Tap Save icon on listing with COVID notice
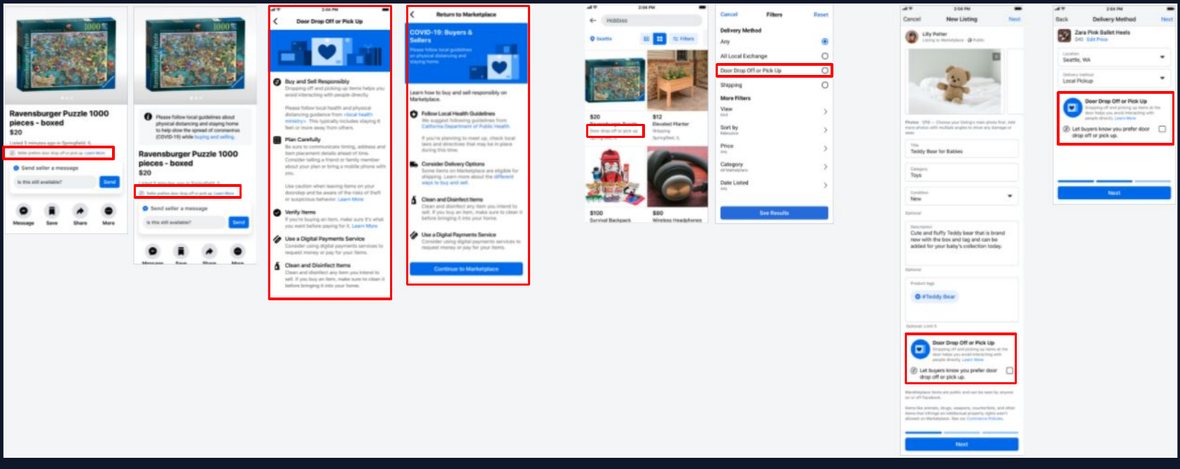Viewport: 1180px width, 469px height. click(x=181, y=251)
